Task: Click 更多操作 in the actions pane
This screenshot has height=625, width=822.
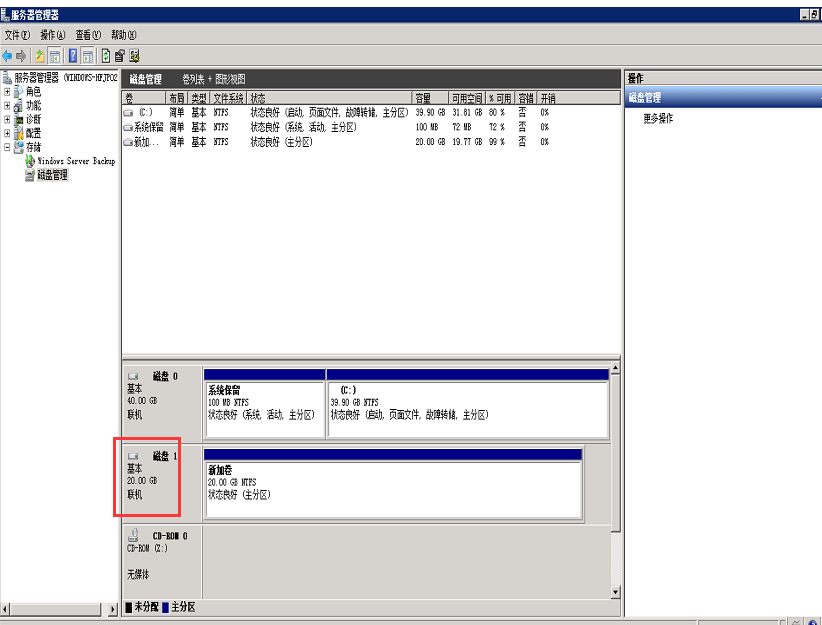Action: point(657,118)
